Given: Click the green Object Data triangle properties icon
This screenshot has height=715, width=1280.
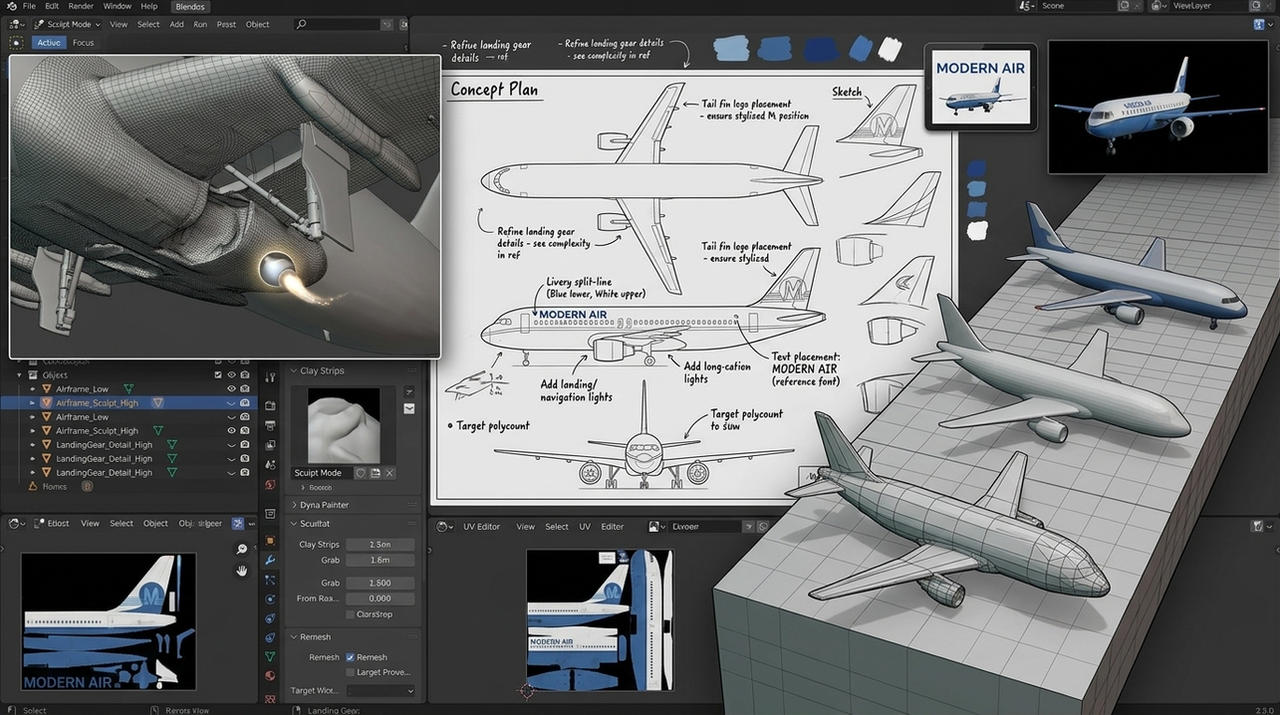Looking at the screenshot, I should coord(270,656).
